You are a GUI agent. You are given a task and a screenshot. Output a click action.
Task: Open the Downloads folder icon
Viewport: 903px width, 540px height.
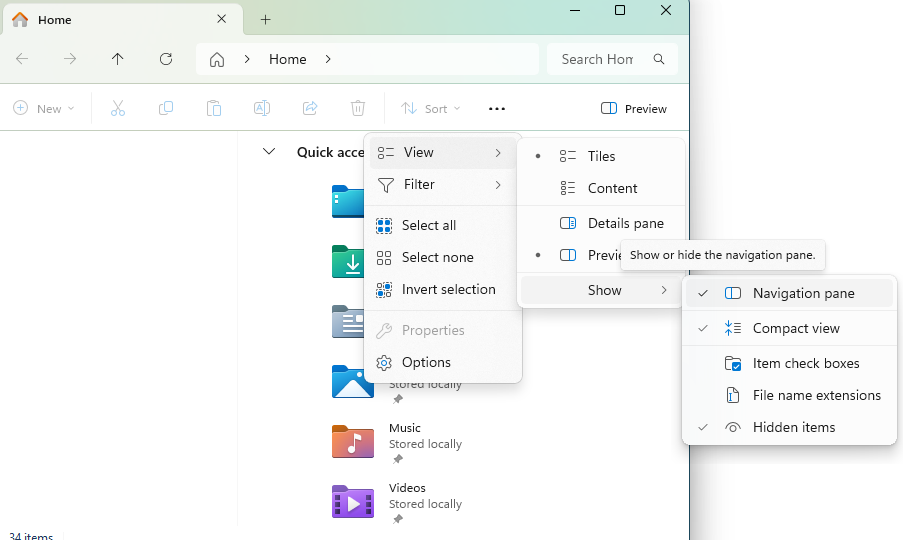[x=348, y=262]
